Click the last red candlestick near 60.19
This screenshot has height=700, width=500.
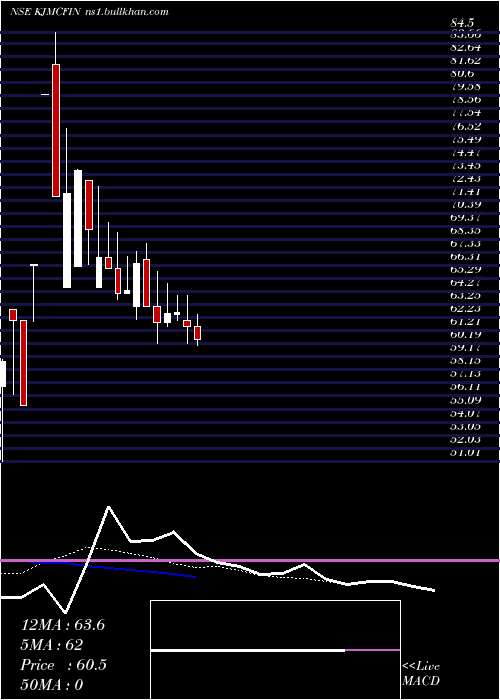click(197, 333)
